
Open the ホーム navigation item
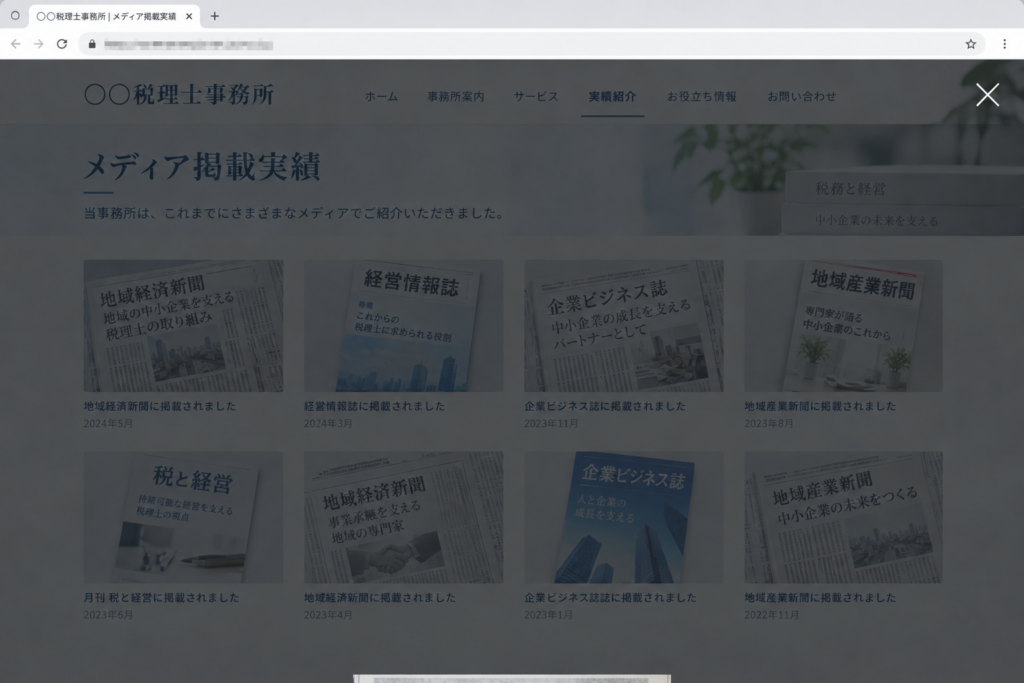click(x=381, y=97)
